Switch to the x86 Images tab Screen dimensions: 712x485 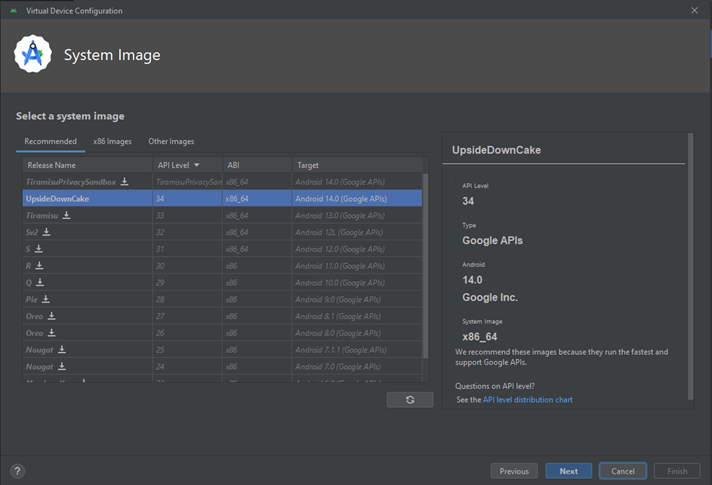112,142
